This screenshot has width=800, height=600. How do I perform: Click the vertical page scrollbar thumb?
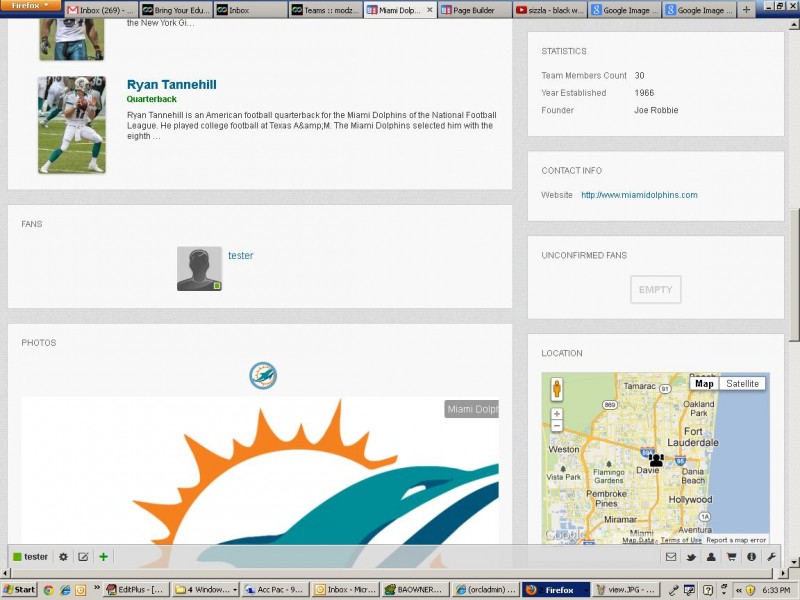tap(794, 276)
